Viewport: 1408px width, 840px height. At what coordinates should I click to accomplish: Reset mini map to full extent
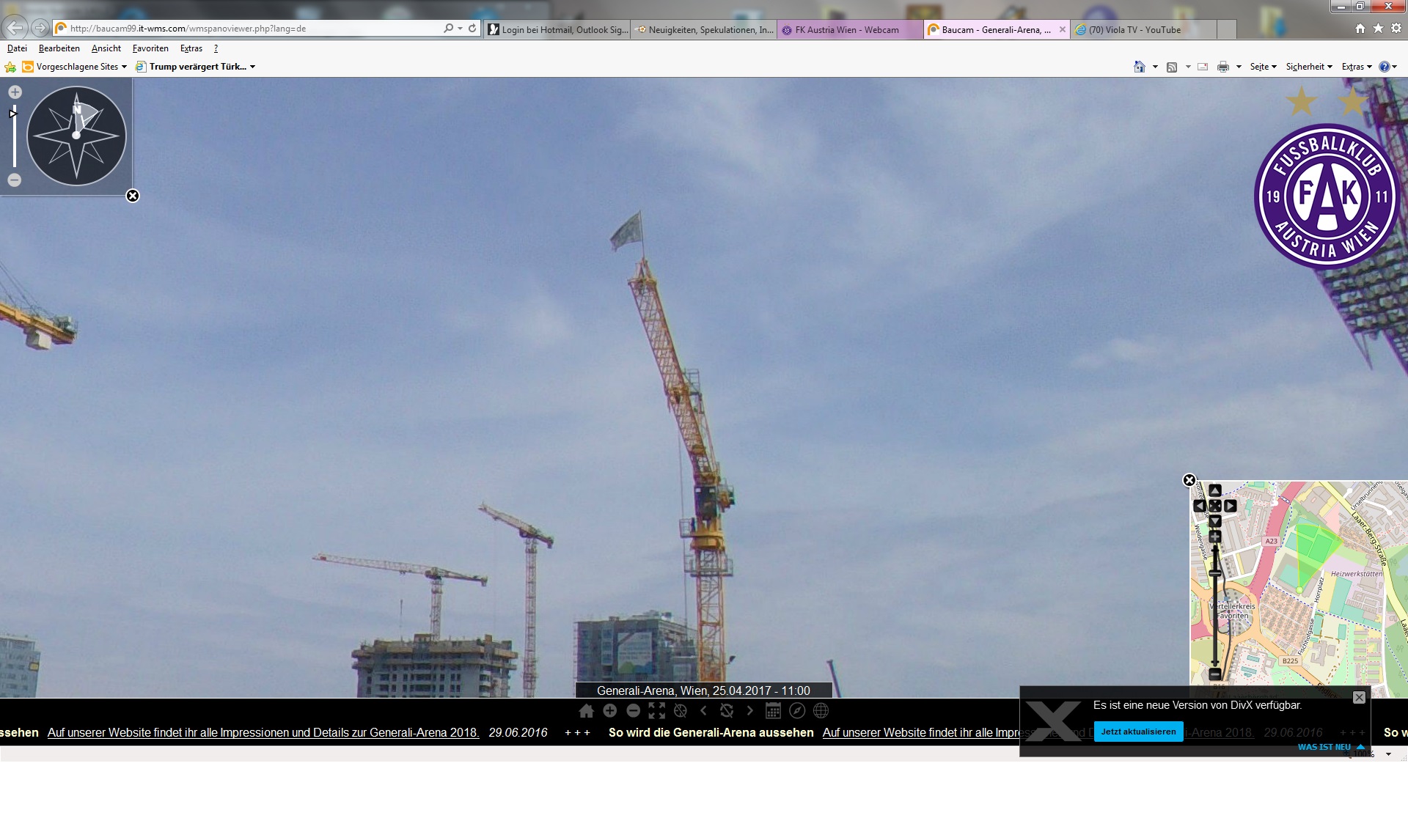click(1215, 506)
